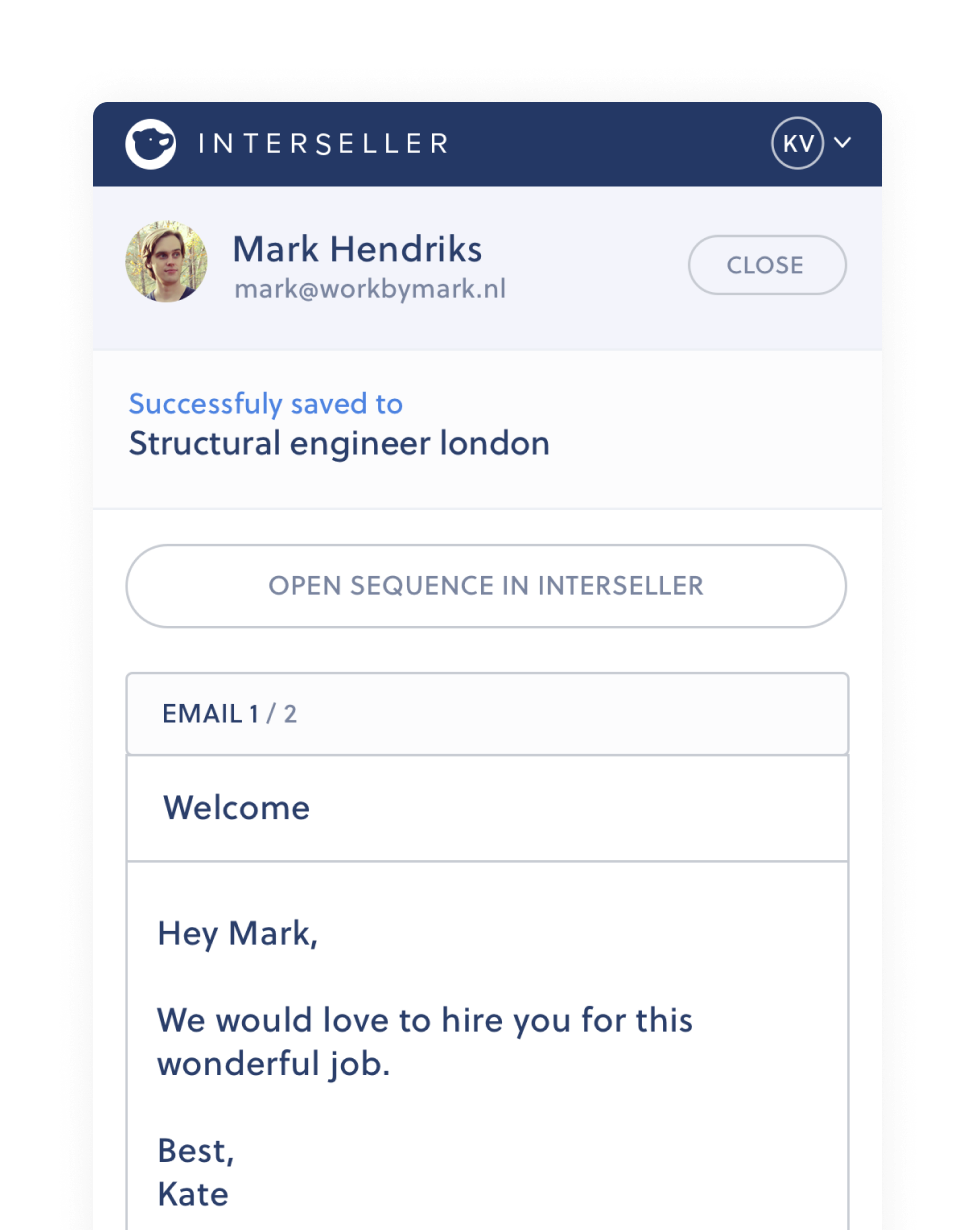This screenshot has height=1230, width=972.
Task: Expand the account dropdown chevron
Action: pos(843,143)
